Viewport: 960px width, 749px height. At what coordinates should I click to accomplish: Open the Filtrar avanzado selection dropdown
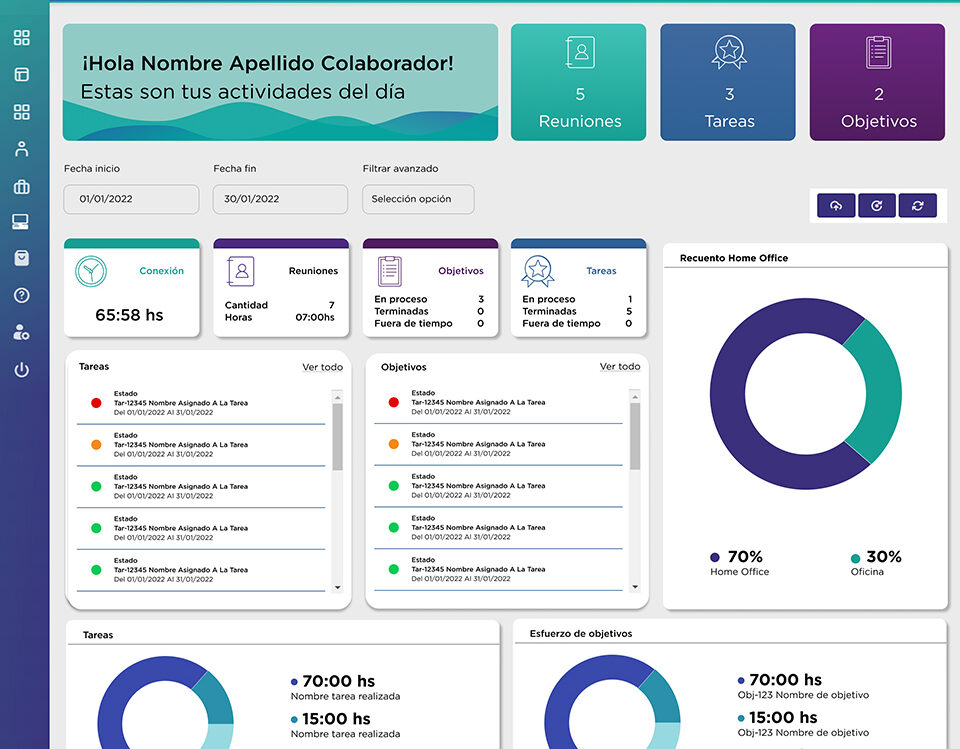tap(418, 199)
